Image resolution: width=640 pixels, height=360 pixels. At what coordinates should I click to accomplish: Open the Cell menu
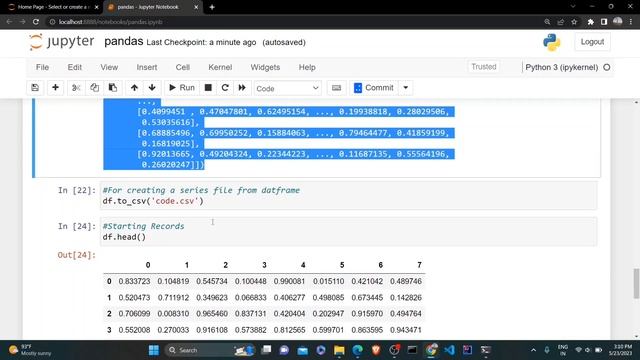pyautogui.click(x=183, y=67)
